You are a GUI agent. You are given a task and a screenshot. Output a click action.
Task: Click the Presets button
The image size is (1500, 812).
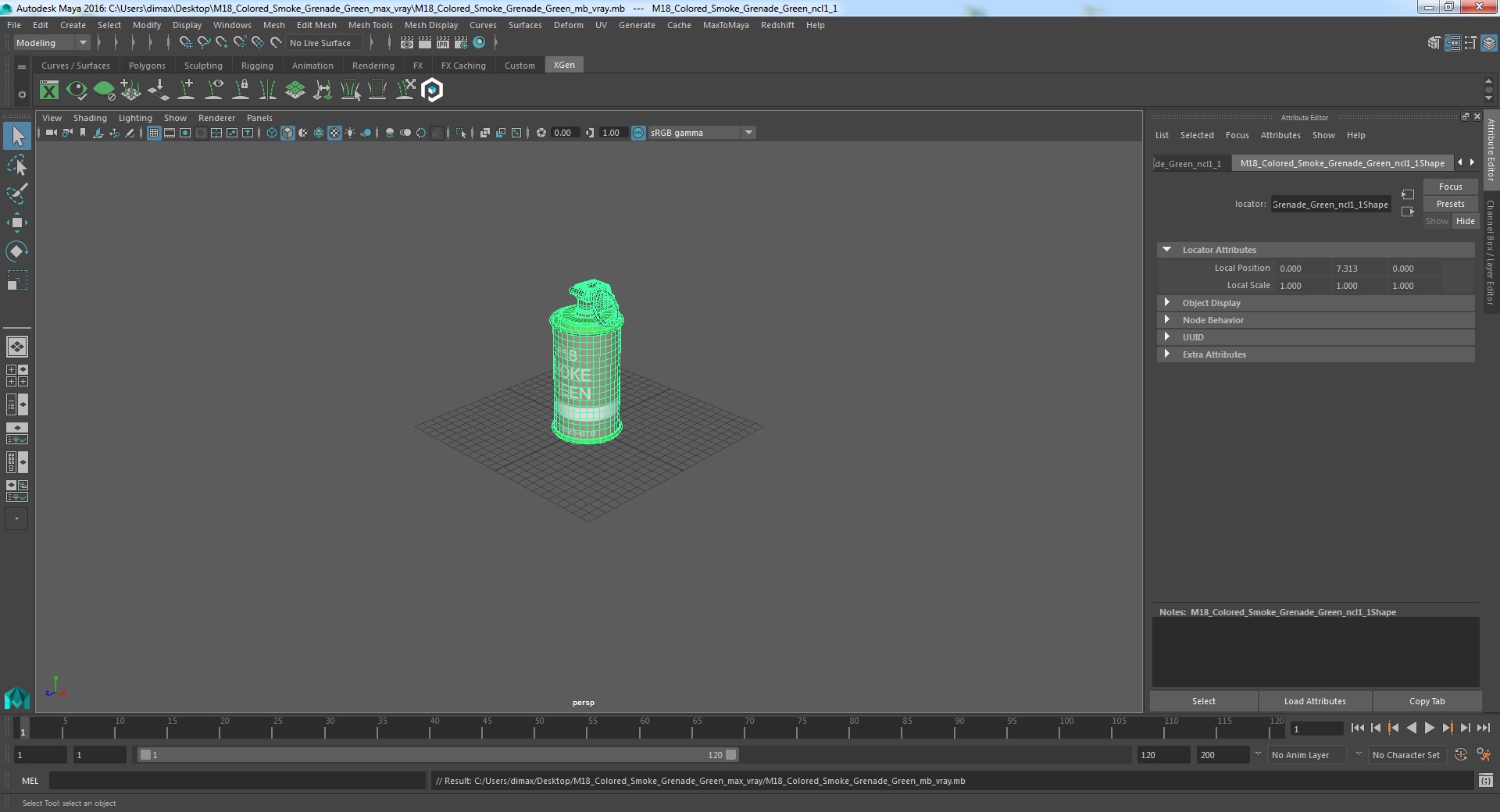click(1450, 204)
